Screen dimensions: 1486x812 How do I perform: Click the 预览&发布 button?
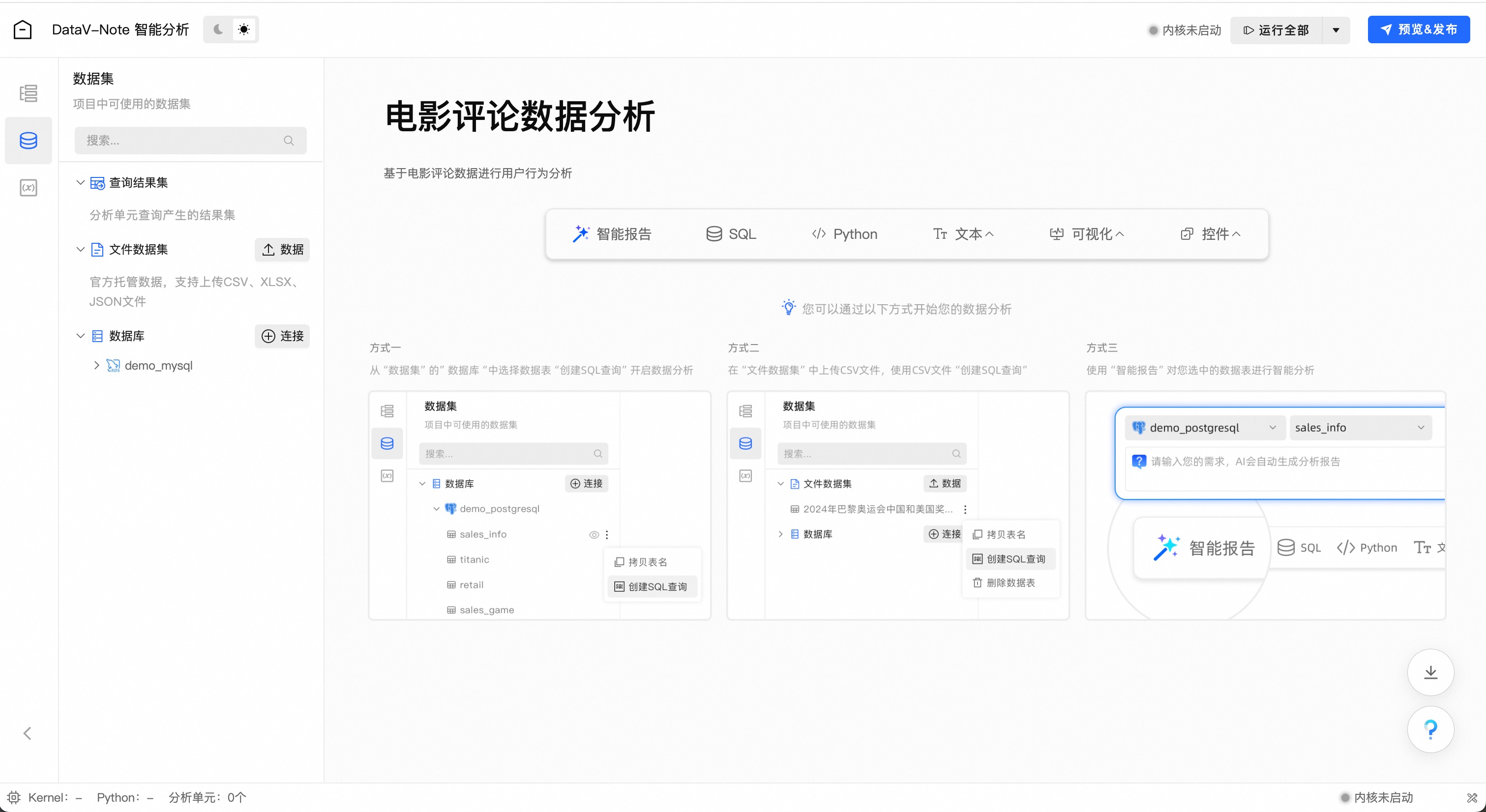coord(1418,29)
